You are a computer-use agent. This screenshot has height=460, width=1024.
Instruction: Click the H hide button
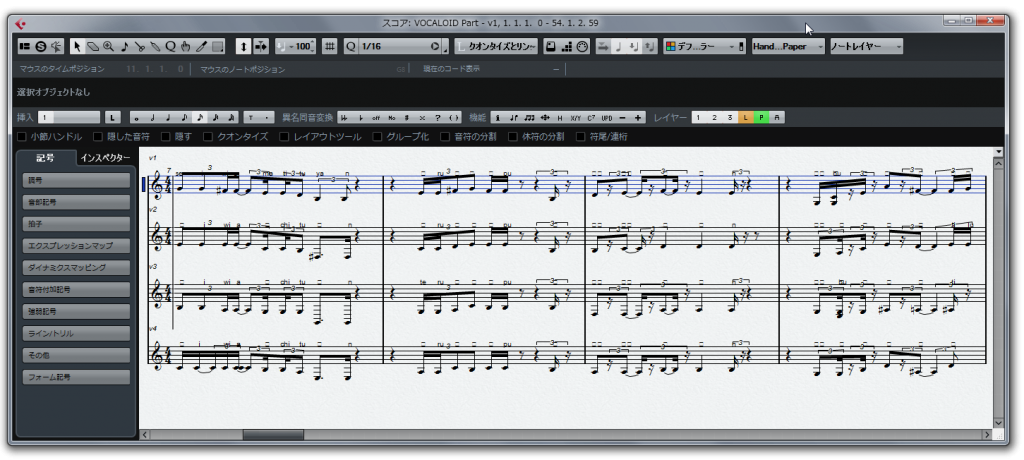(560, 118)
